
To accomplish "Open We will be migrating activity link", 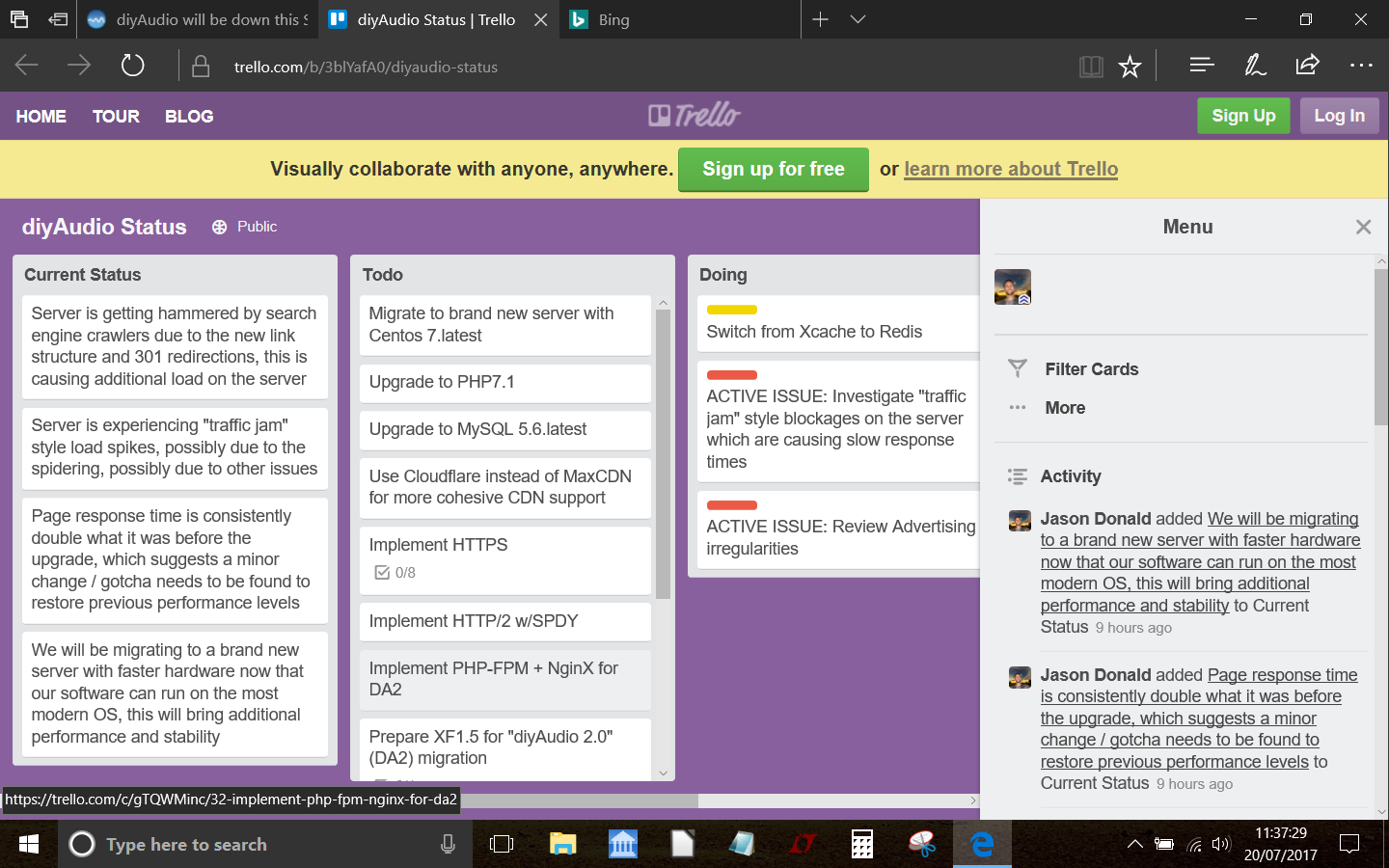I will (1200, 562).
